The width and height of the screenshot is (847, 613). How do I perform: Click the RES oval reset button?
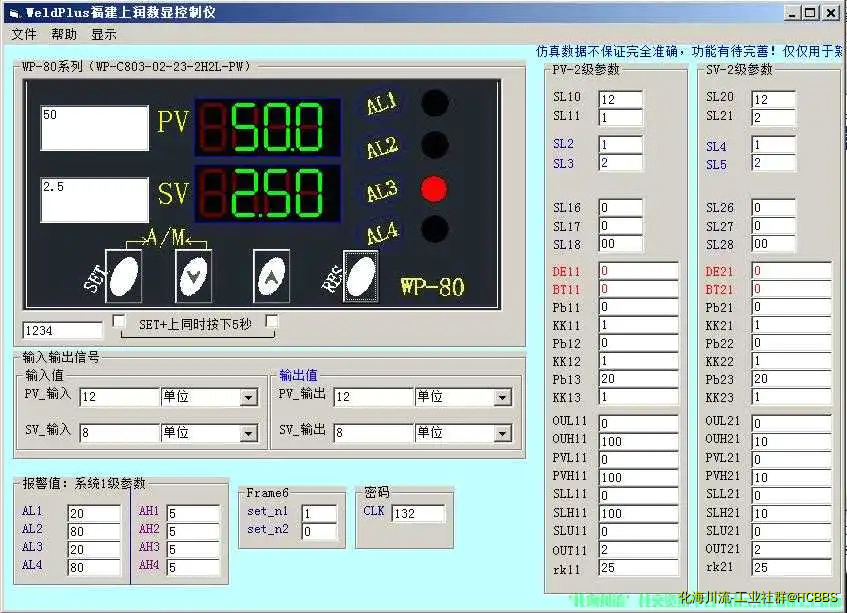tap(361, 276)
